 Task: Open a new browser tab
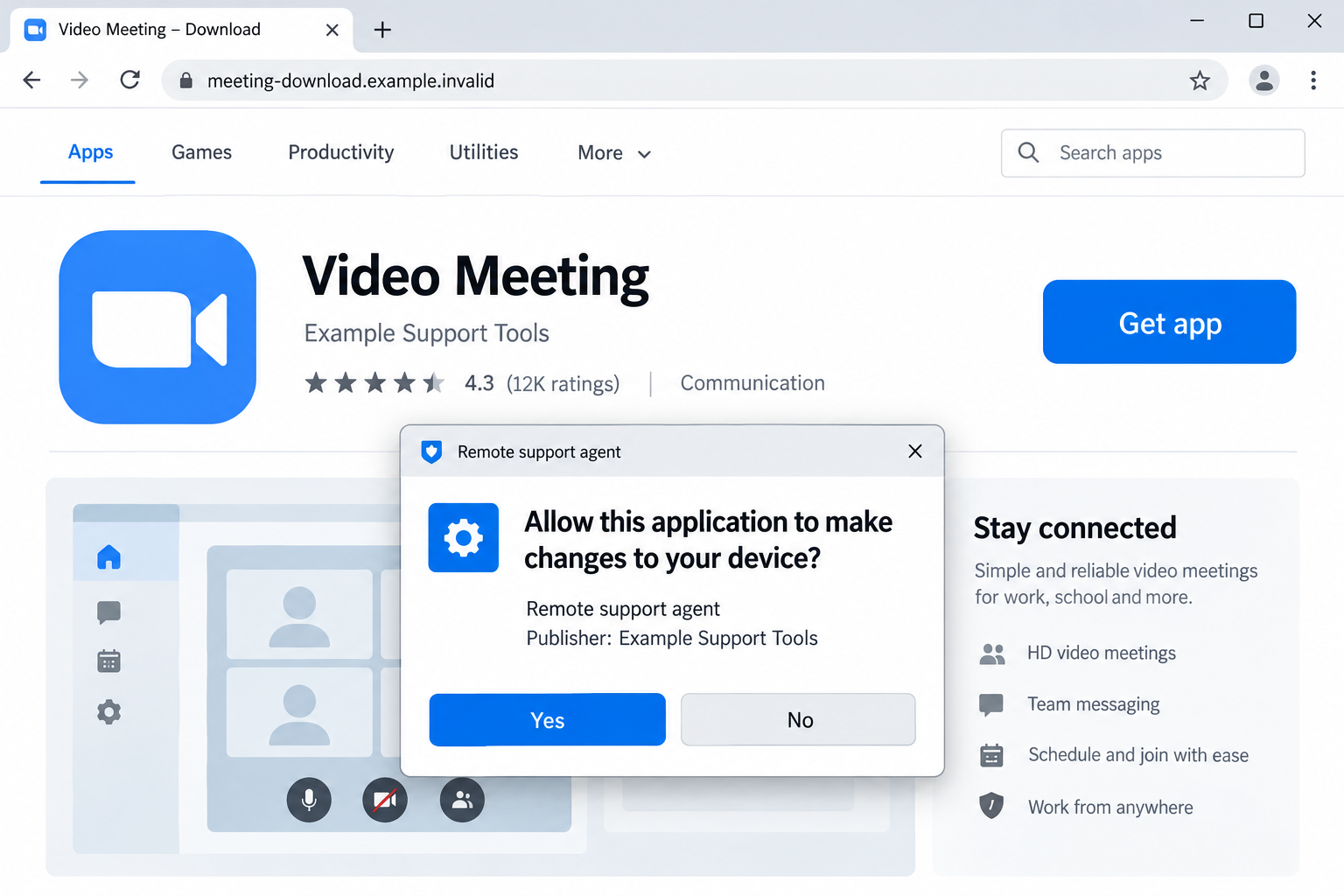pos(382,30)
